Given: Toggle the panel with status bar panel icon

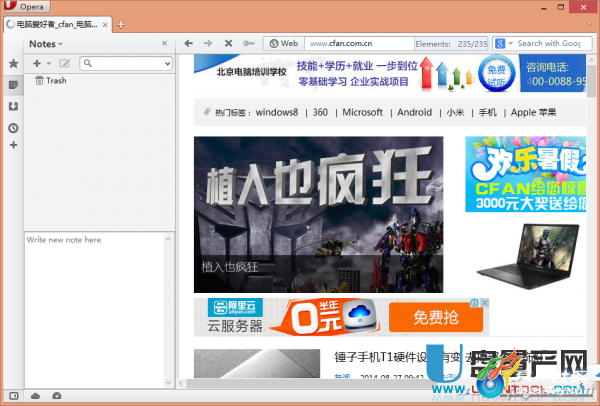Looking at the screenshot, I should tap(13, 396).
